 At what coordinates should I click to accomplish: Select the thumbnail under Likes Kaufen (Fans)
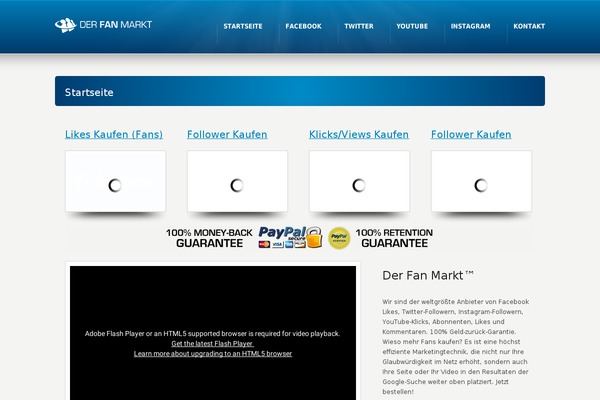[116, 181]
